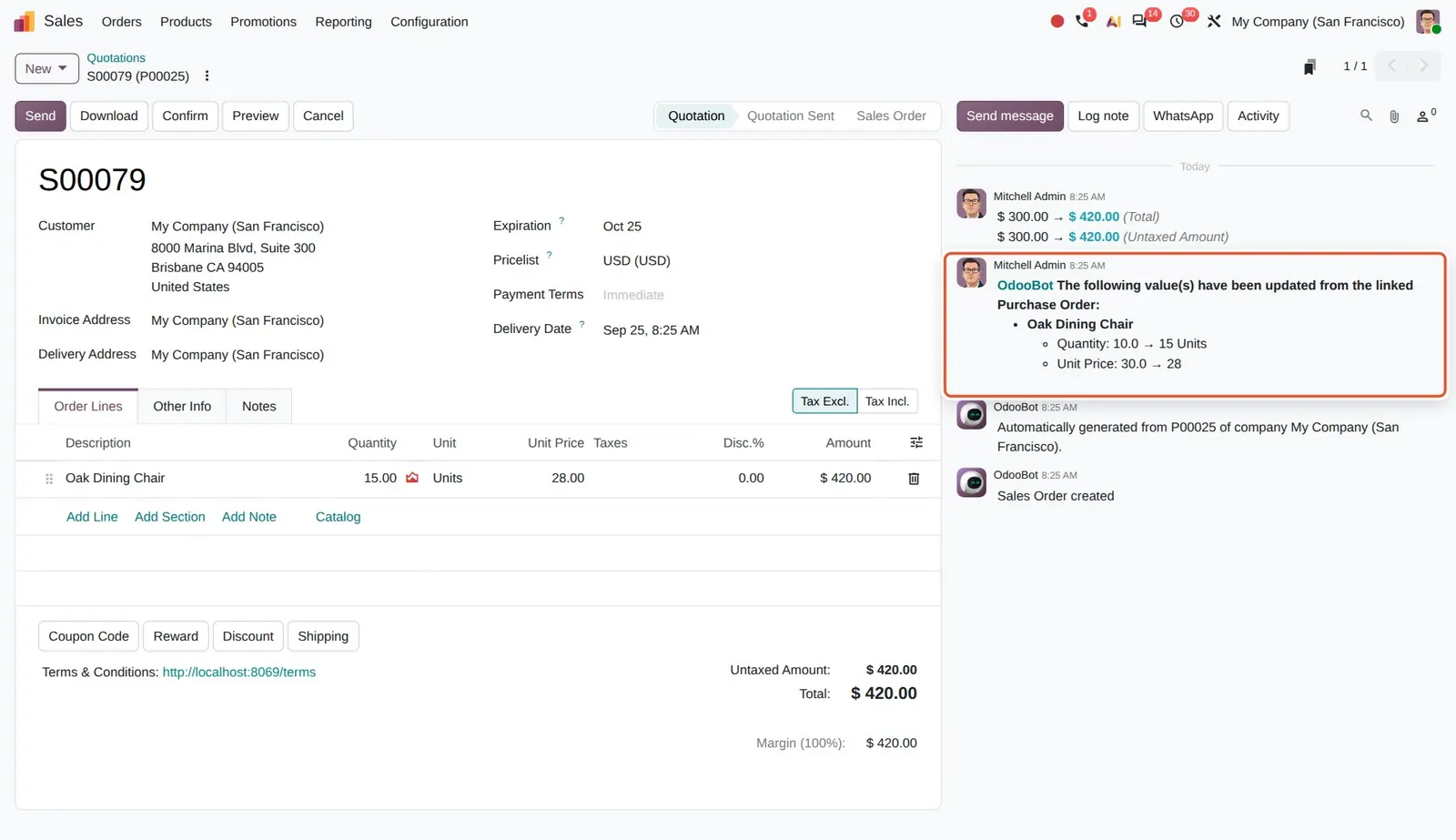1456x840 pixels.
Task: Click Log note in the chatter
Action: click(1103, 116)
